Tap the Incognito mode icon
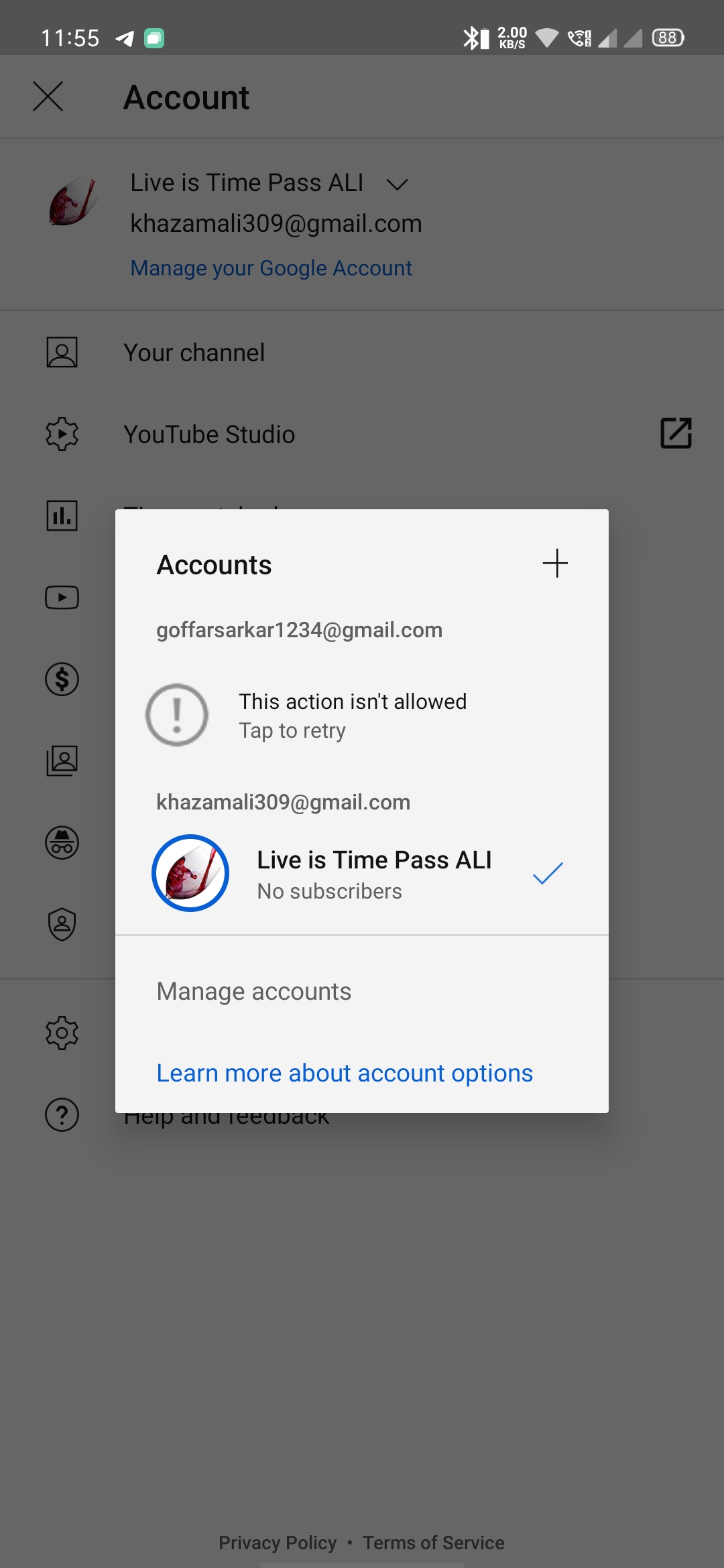The height and width of the screenshot is (1568, 724). (62, 843)
